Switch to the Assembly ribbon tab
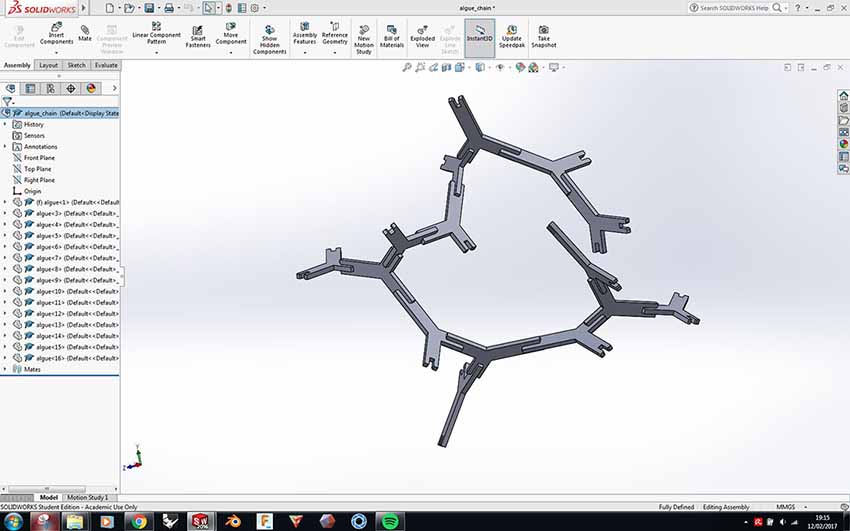 click(x=17, y=65)
